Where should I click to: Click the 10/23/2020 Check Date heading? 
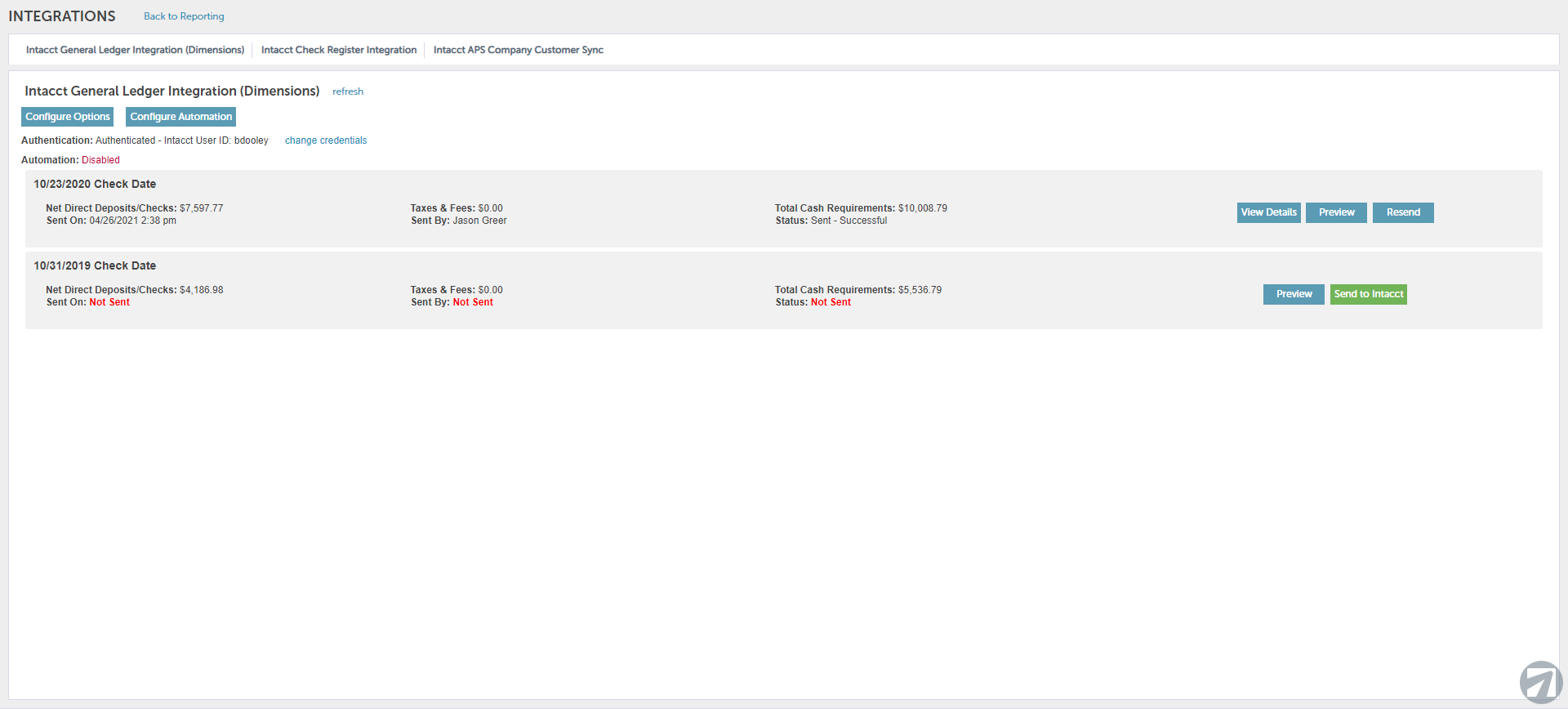pos(95,184)
